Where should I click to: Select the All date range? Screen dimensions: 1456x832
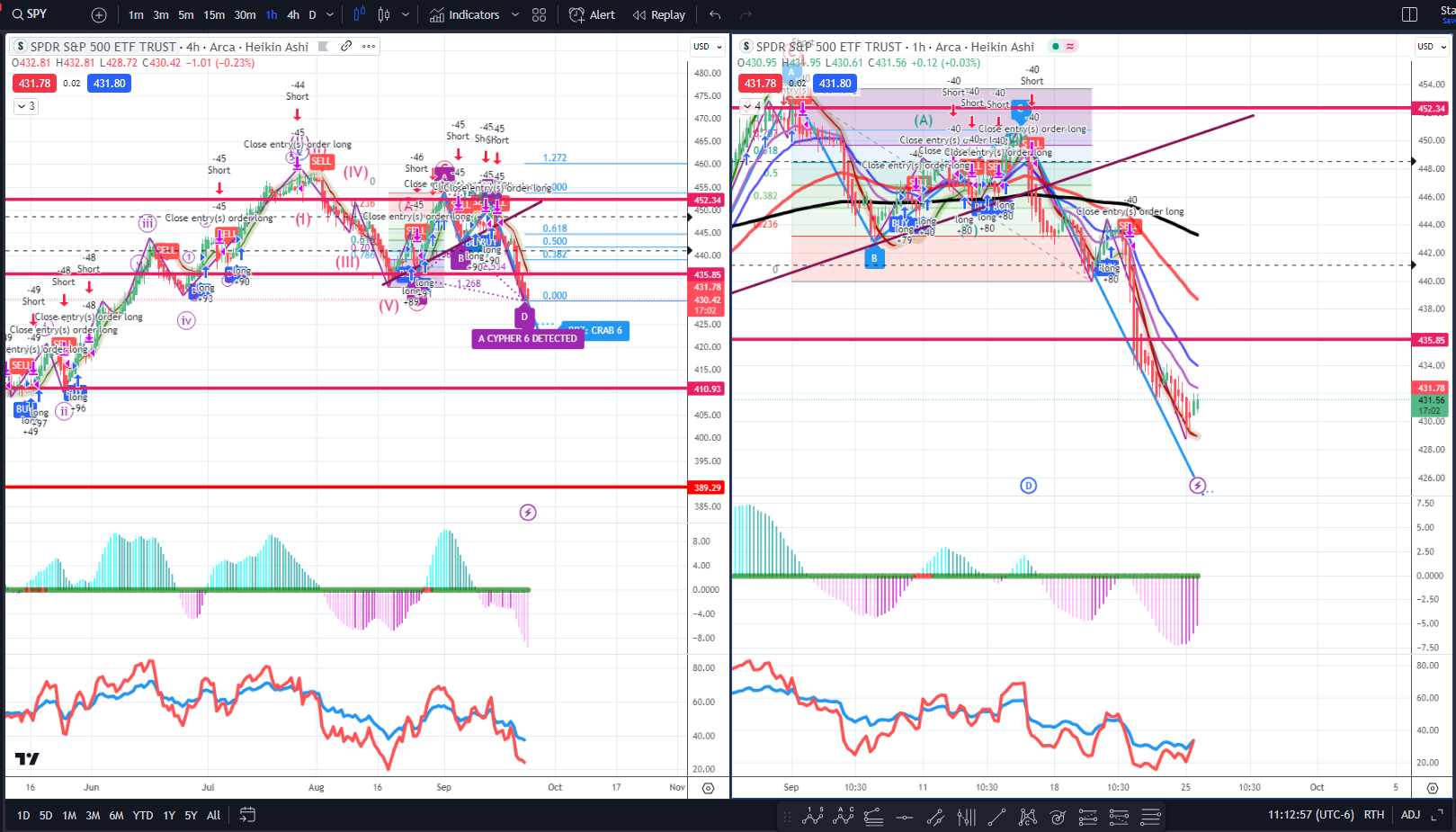[x=213, y=816]
